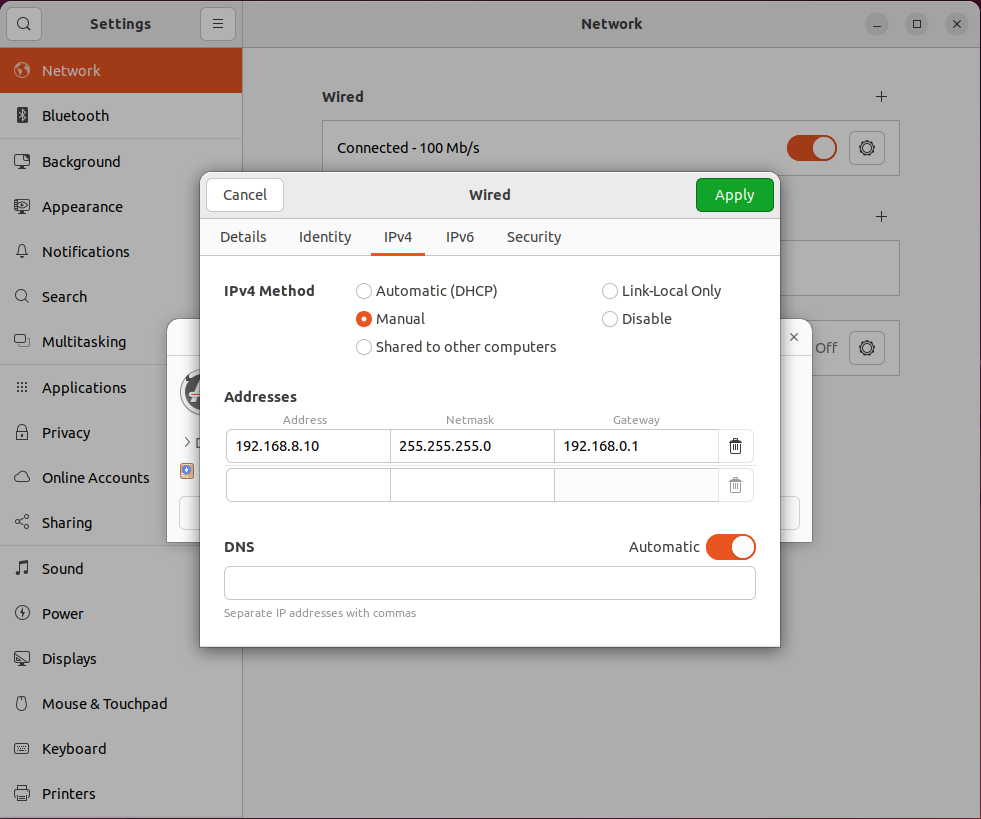Cancel the Wired dialog
Image resolution: width=981 pixels, height=819 pixels.
[x=245, y=195]
